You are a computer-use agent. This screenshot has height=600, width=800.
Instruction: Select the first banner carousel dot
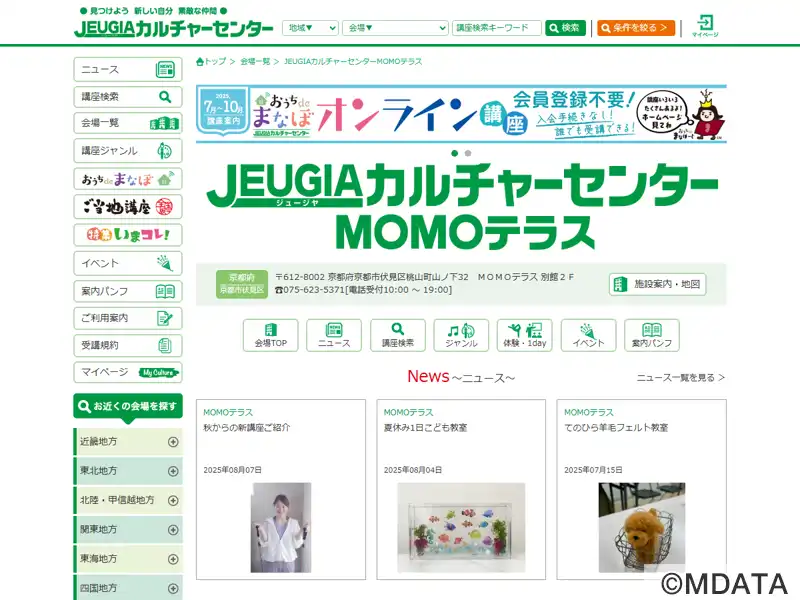tap(455, 153)
